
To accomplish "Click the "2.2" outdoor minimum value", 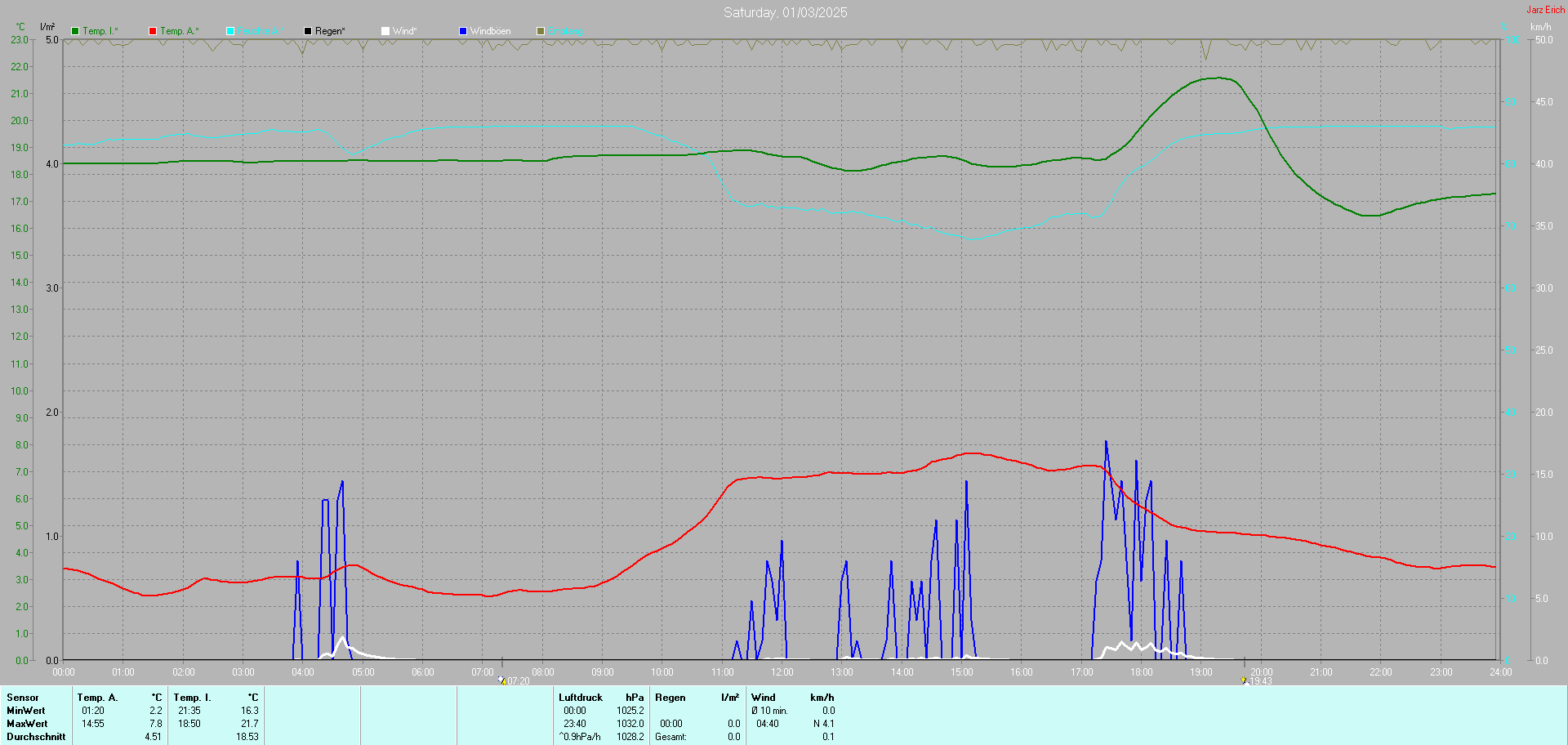I will pos(156,711).
